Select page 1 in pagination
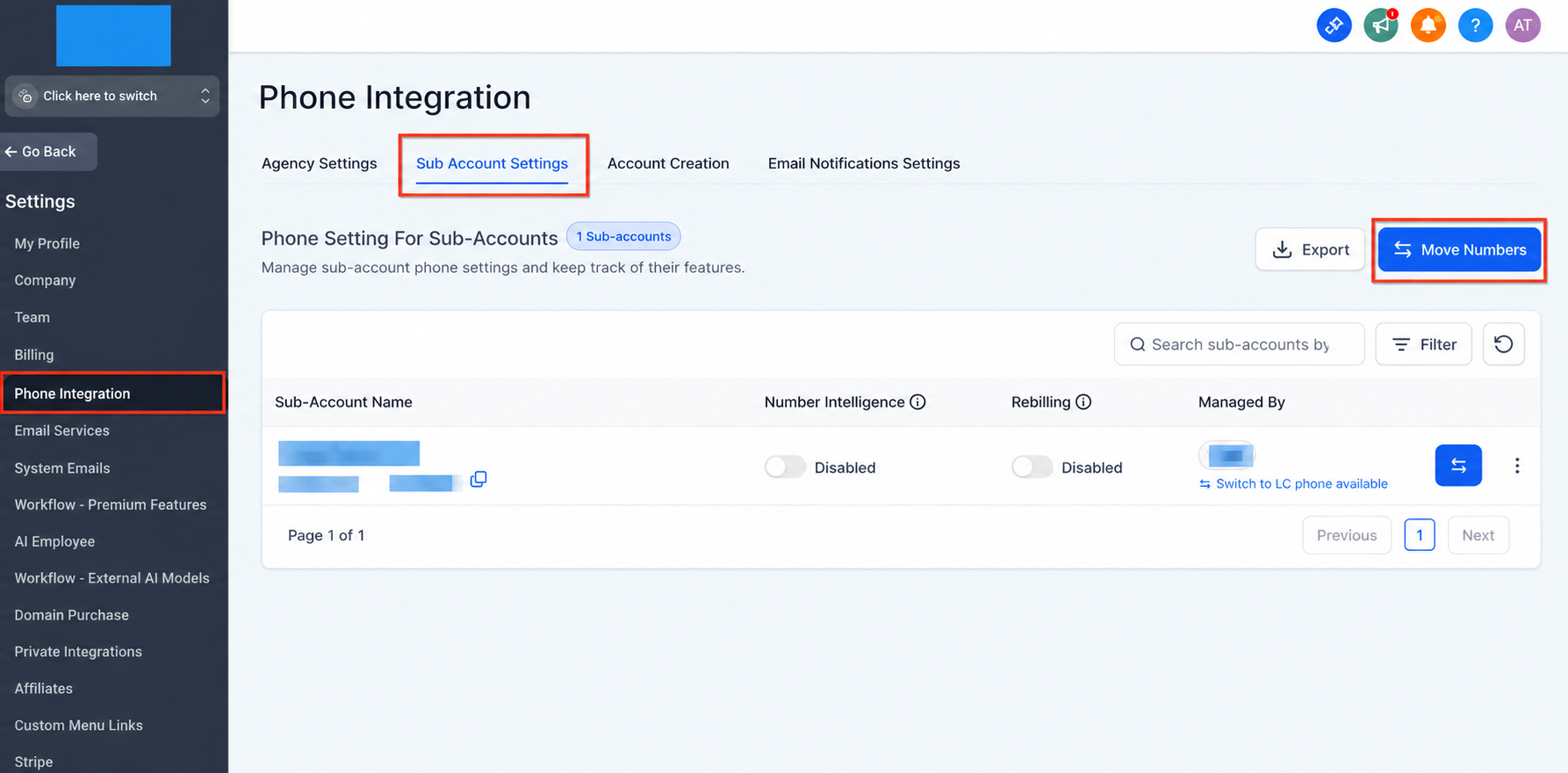This screenshot has width=1568, height=773. click(1419, 535)
